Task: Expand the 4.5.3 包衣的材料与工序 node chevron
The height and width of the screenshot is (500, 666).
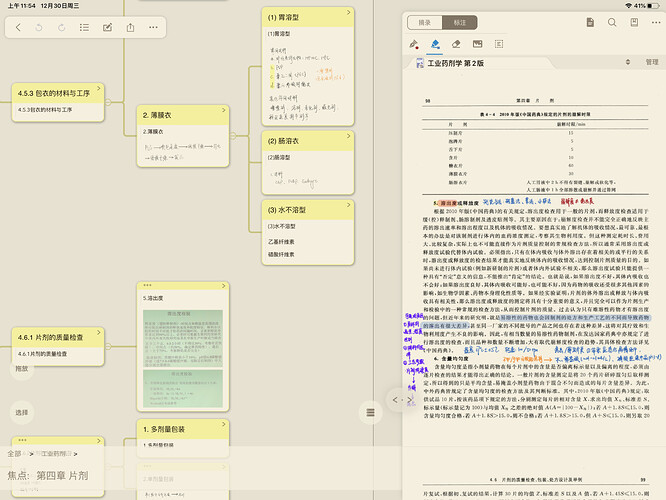Action: pos(99,88)
